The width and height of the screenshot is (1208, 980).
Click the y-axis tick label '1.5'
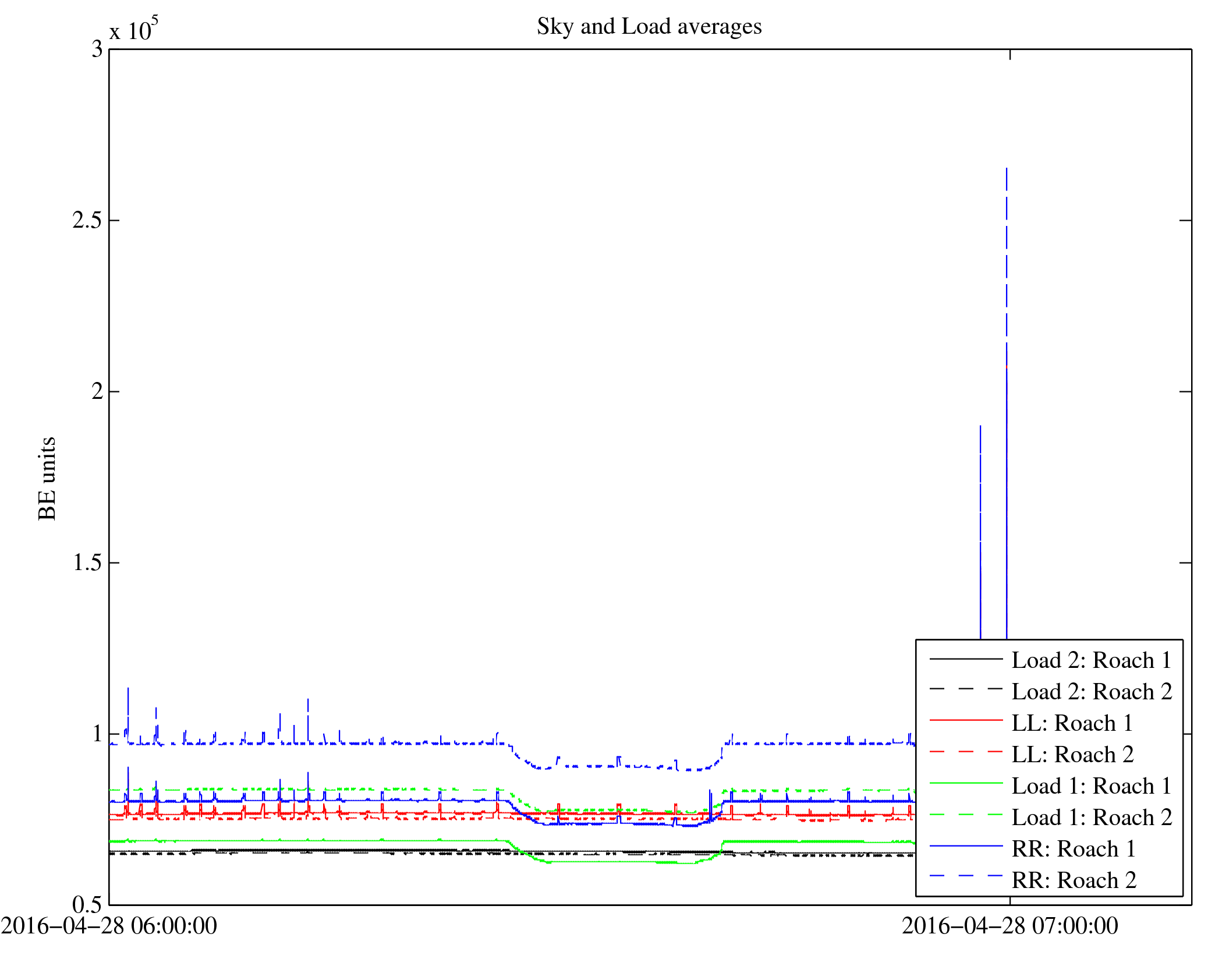click(x=87, y=562)
